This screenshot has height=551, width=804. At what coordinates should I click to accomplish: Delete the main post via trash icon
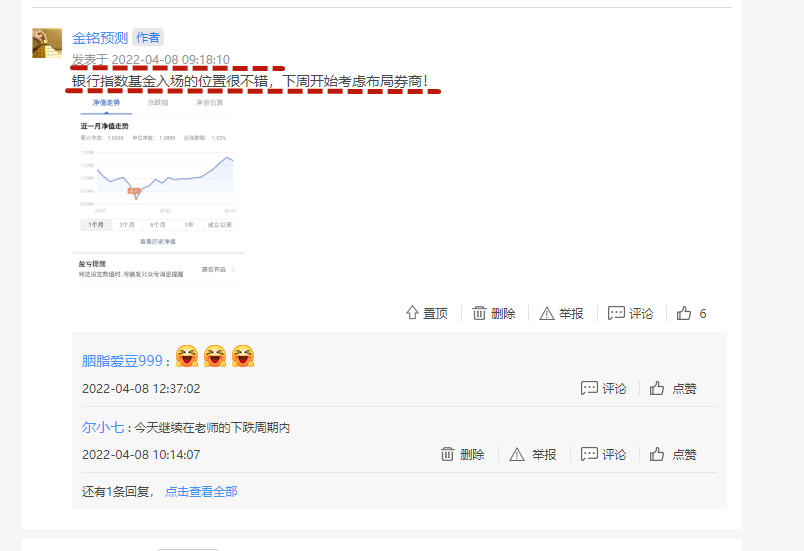[493, 313]
